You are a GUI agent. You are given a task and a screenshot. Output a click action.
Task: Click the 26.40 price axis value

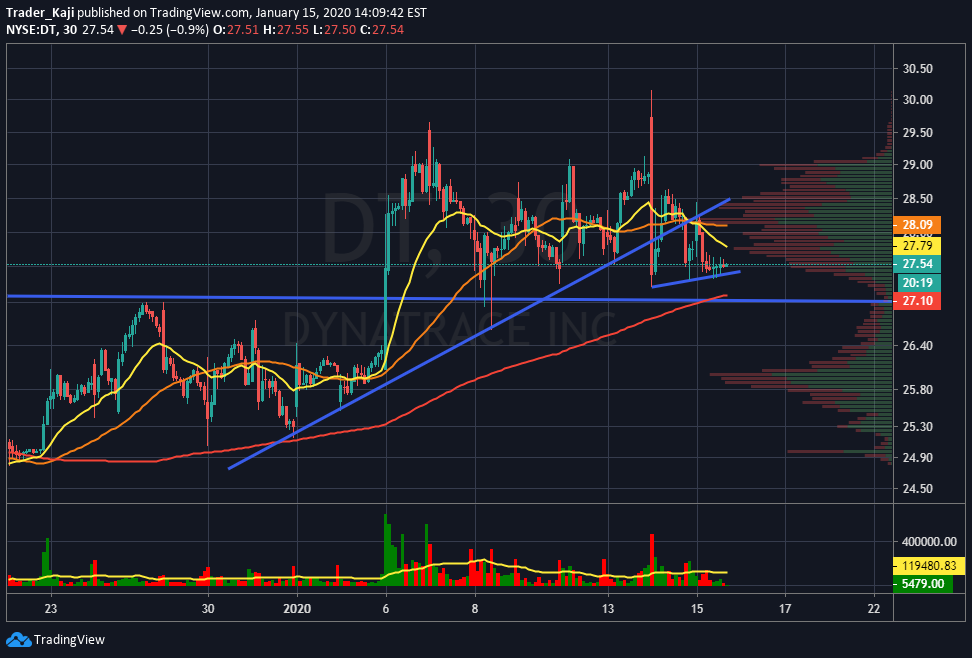tap(917, 345)
